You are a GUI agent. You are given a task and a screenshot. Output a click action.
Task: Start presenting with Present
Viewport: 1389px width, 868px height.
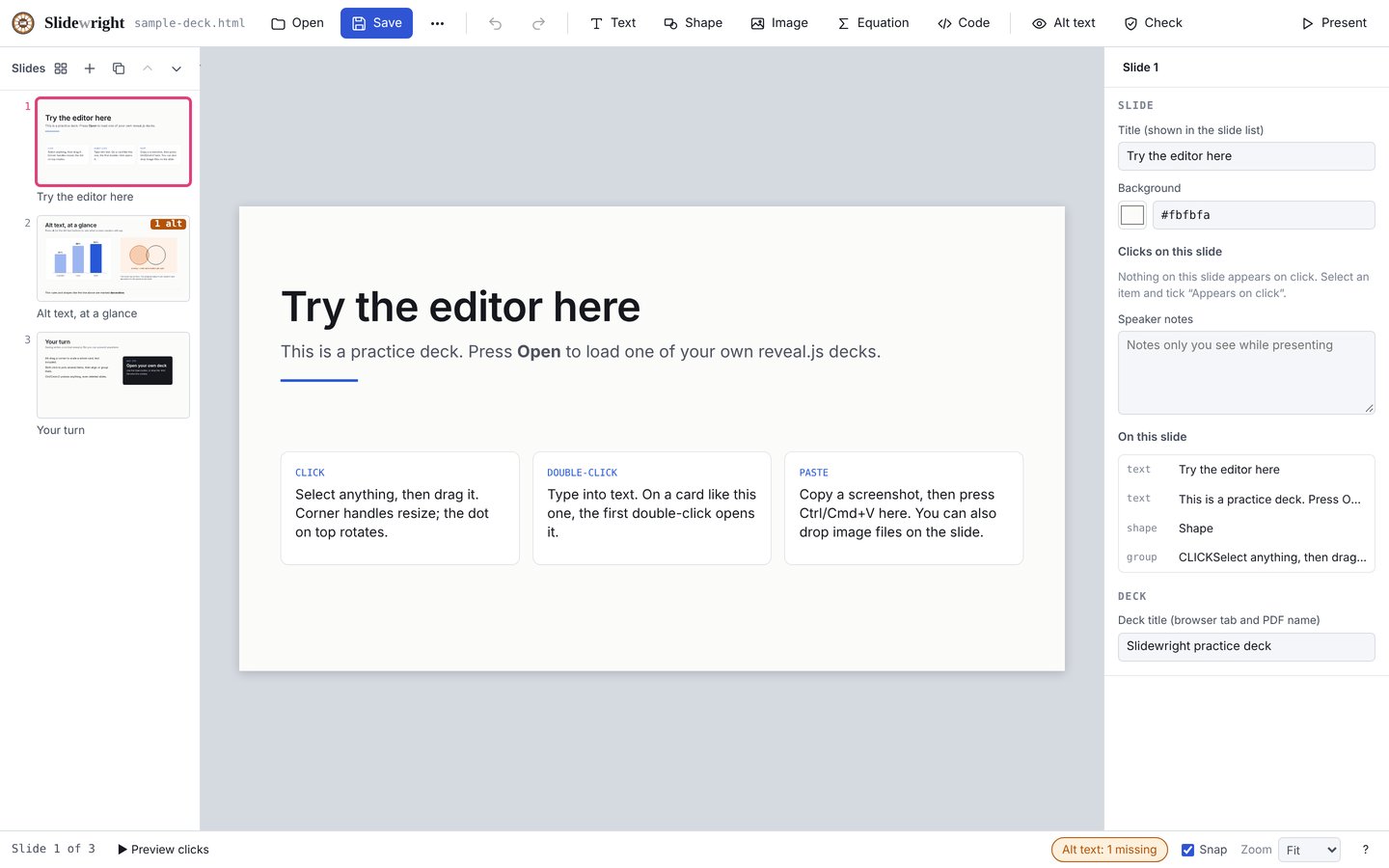[x=1334, y=23]
